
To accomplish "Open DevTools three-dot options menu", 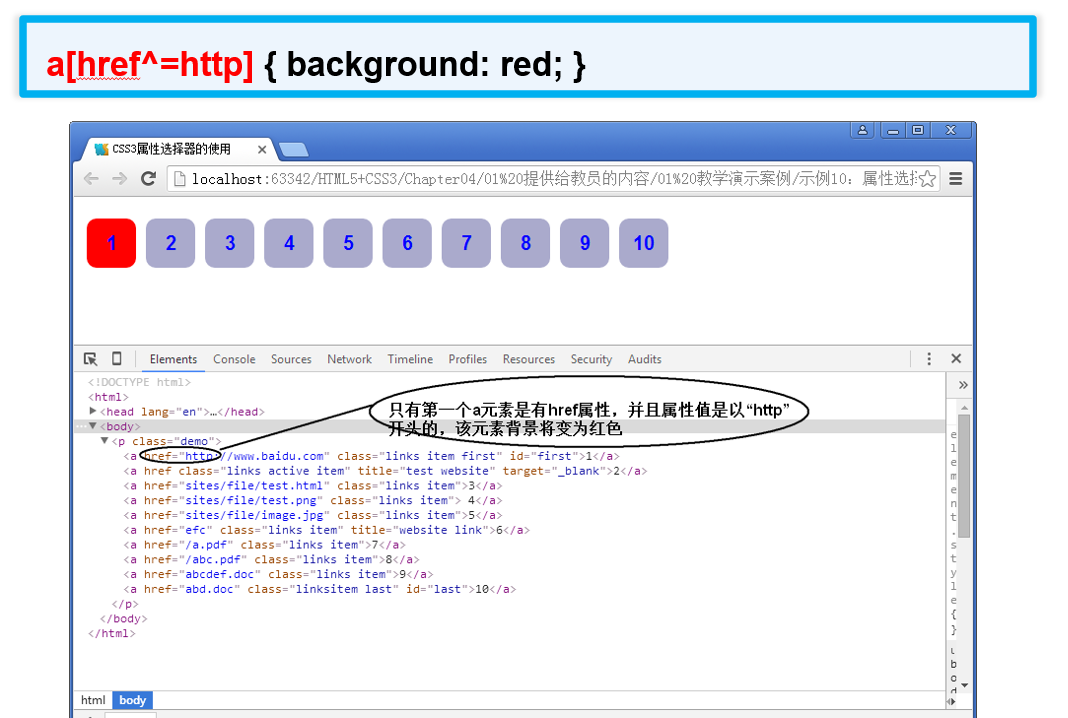I will (928, 359).
